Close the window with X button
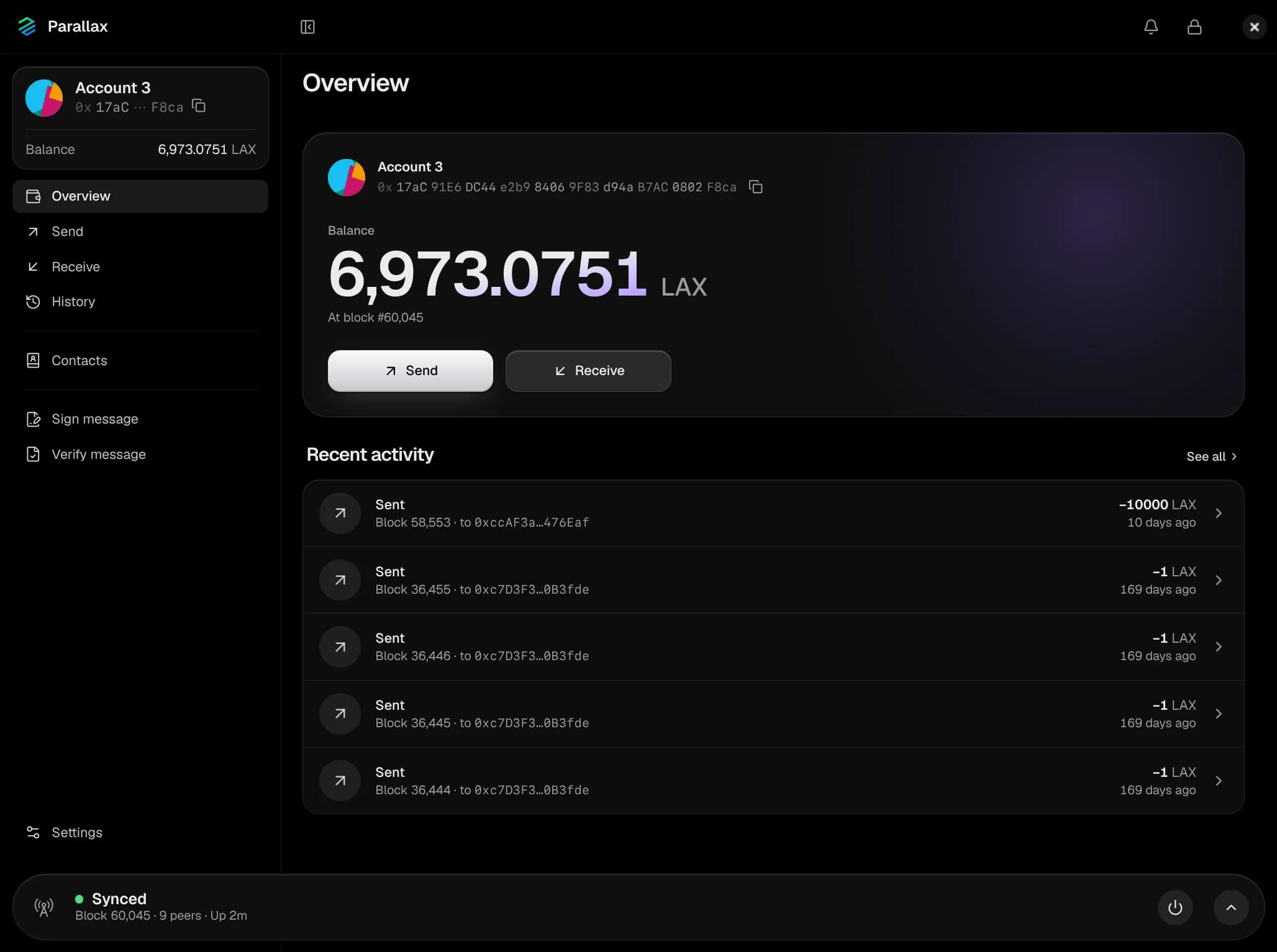This screenshot has height=952, width=1277. tap(1254, 27)
